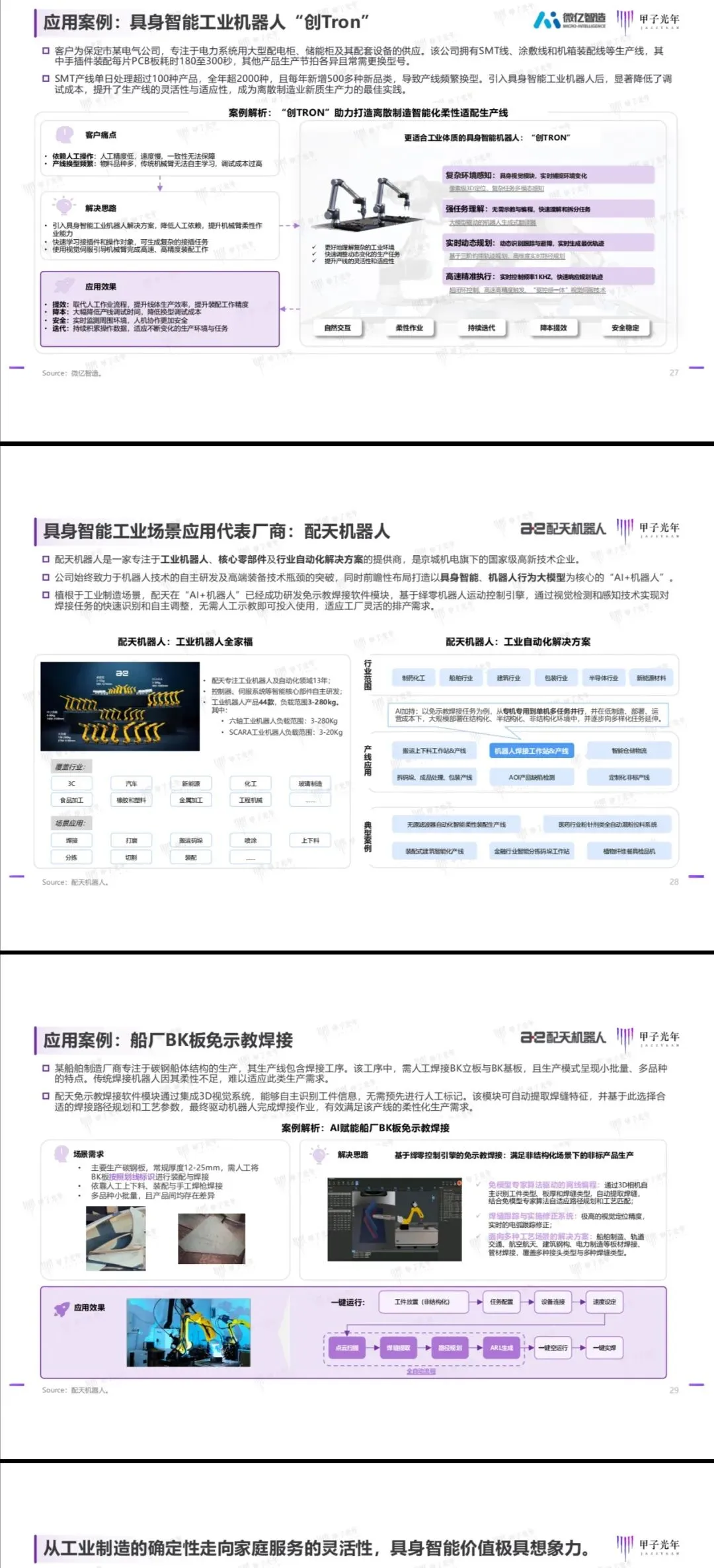Open the curved steel plate photo under 场景需求
Viewport: 714px width, 1568px height.
[116, 1239]
